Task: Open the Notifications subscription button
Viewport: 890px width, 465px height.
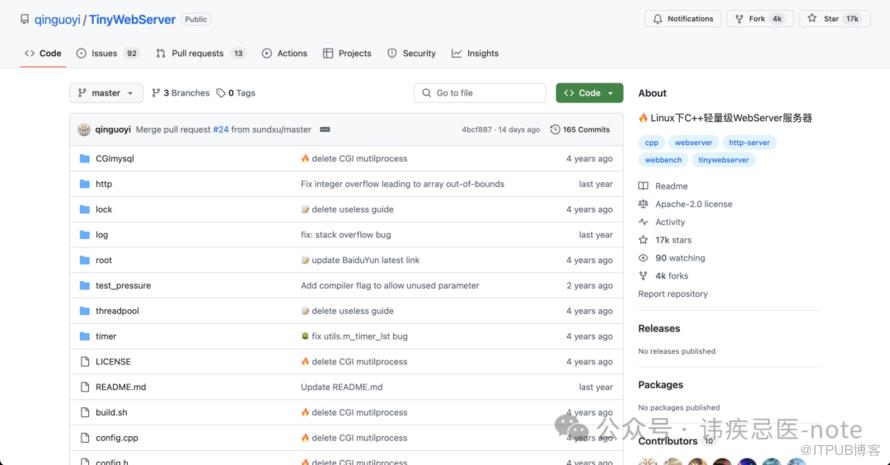Action: pyautogui.click(x=682, y=19)
